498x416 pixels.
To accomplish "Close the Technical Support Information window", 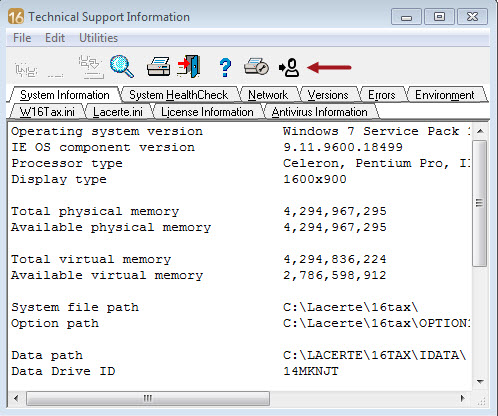I will click(x=472, y=17).
